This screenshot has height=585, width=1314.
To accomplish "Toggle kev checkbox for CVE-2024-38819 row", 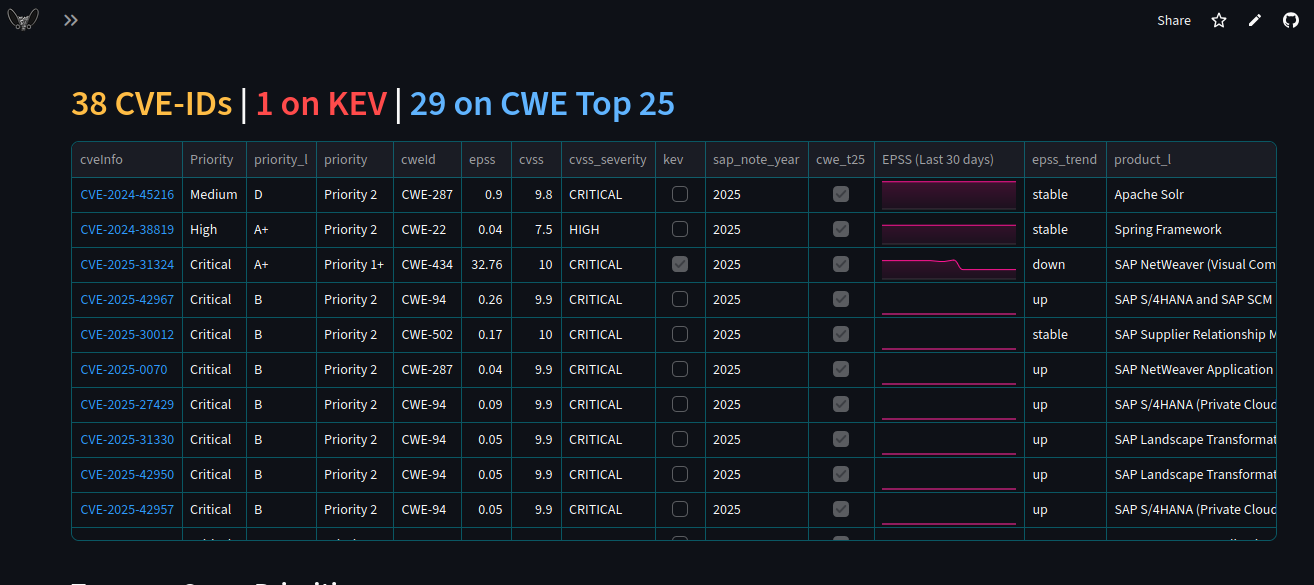I will tap(680, 229).
